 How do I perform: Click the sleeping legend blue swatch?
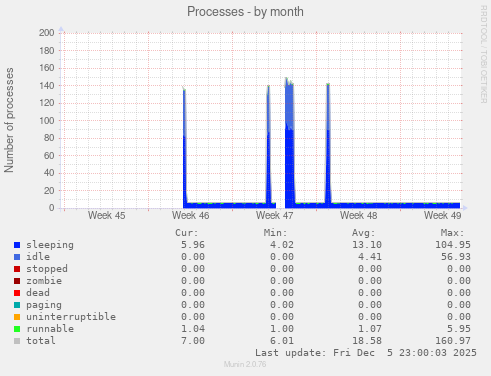tap(17, 245)
